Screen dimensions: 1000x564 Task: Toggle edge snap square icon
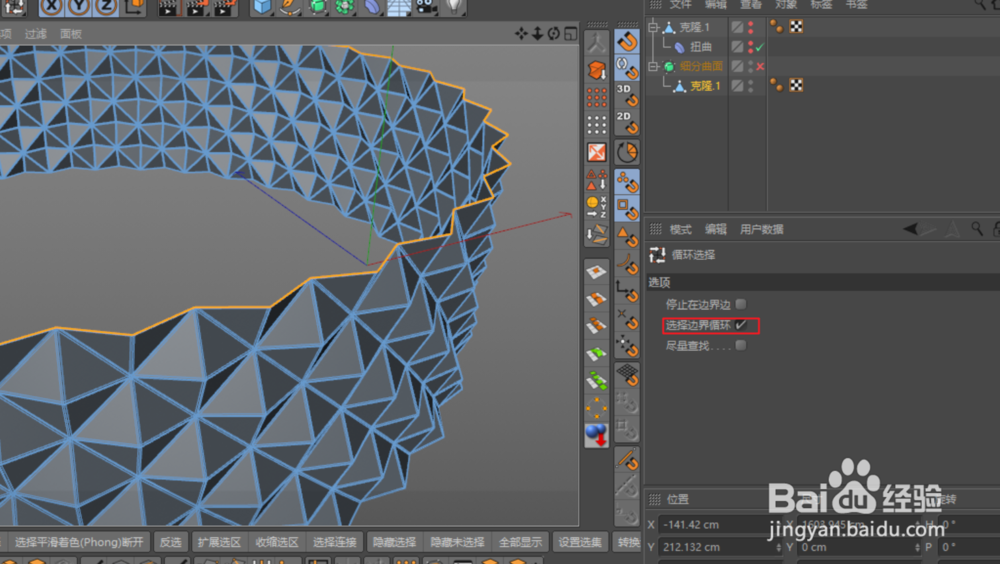[627, 209]
